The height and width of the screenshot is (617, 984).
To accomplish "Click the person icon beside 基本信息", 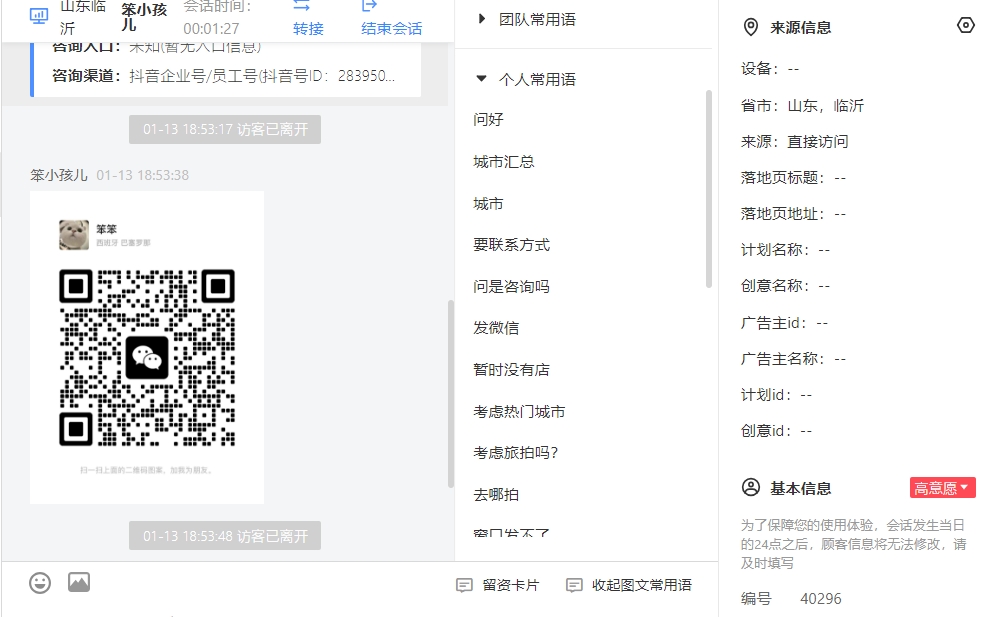I will click(x=751, y=488).
